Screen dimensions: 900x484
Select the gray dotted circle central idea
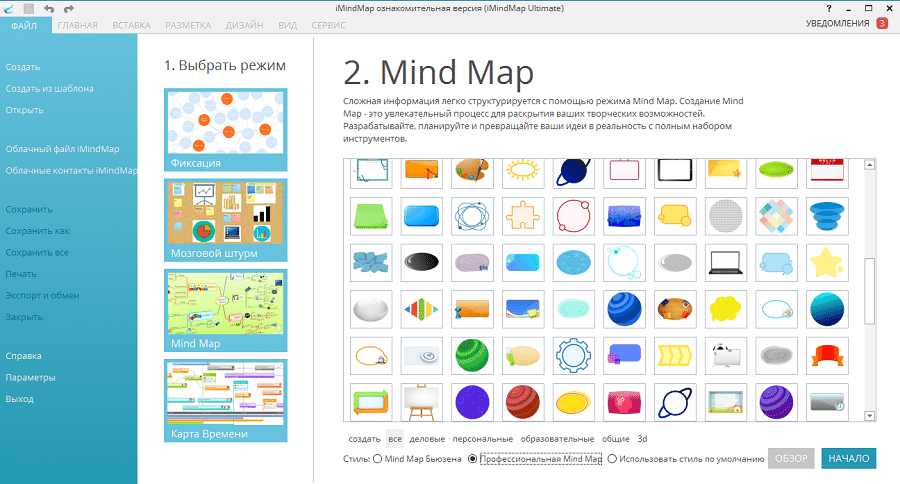coord(726,216)
